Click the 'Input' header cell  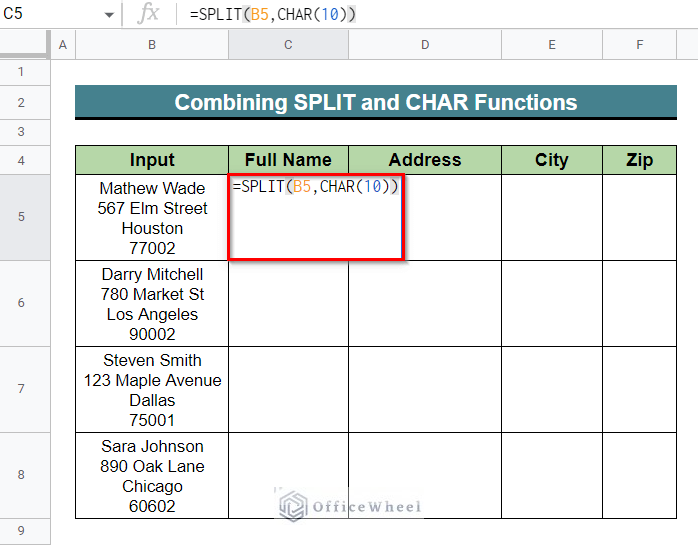point(152,160)
